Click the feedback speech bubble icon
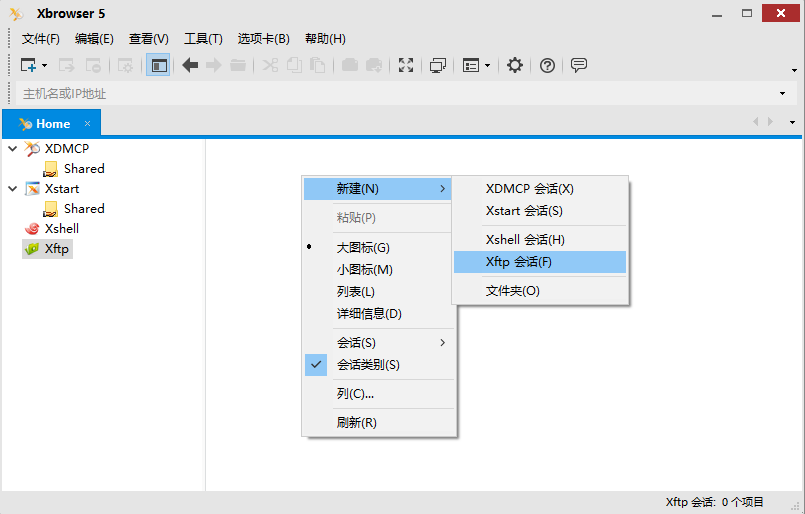This screenshot has height=514, width=805. [x=579, y=65]
